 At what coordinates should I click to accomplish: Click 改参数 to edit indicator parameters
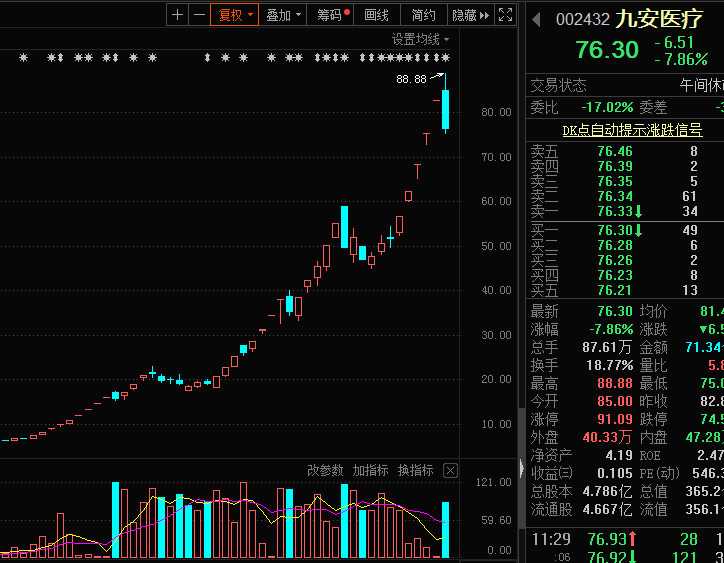click(325, 470)
